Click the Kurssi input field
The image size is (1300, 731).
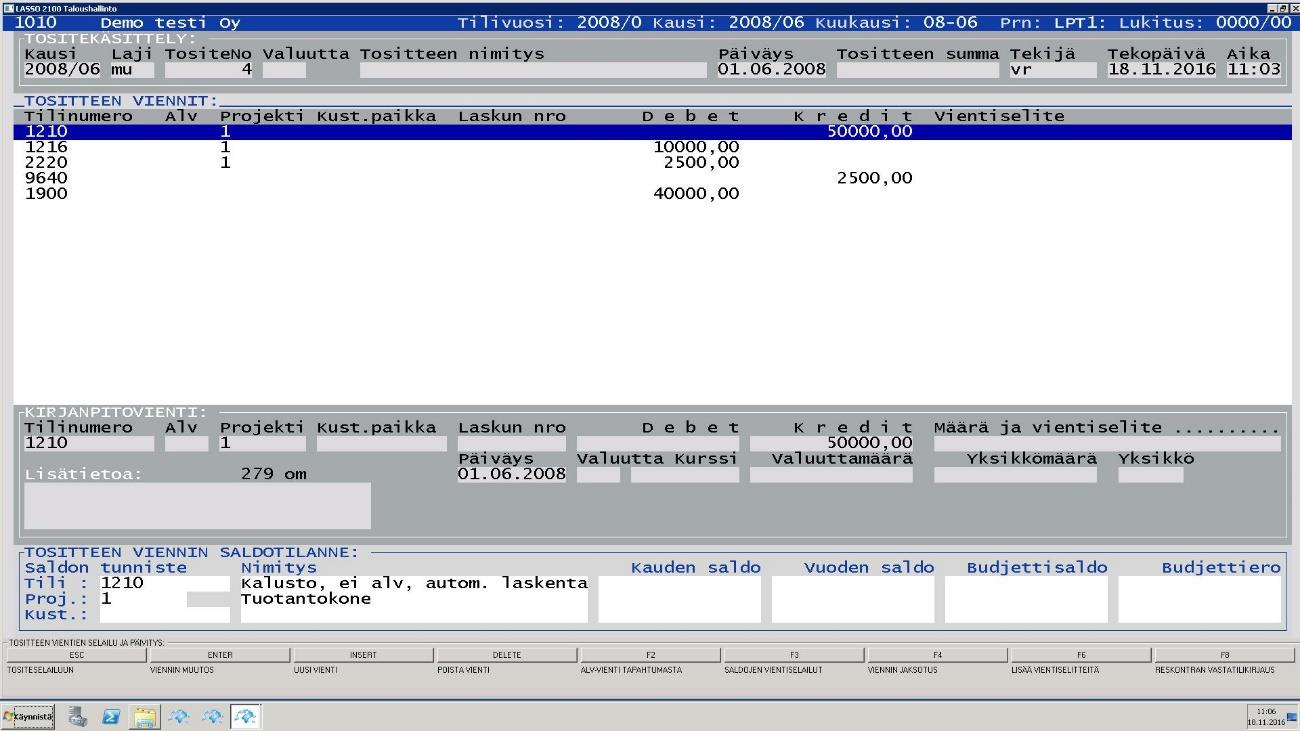[x=685, y=474]
